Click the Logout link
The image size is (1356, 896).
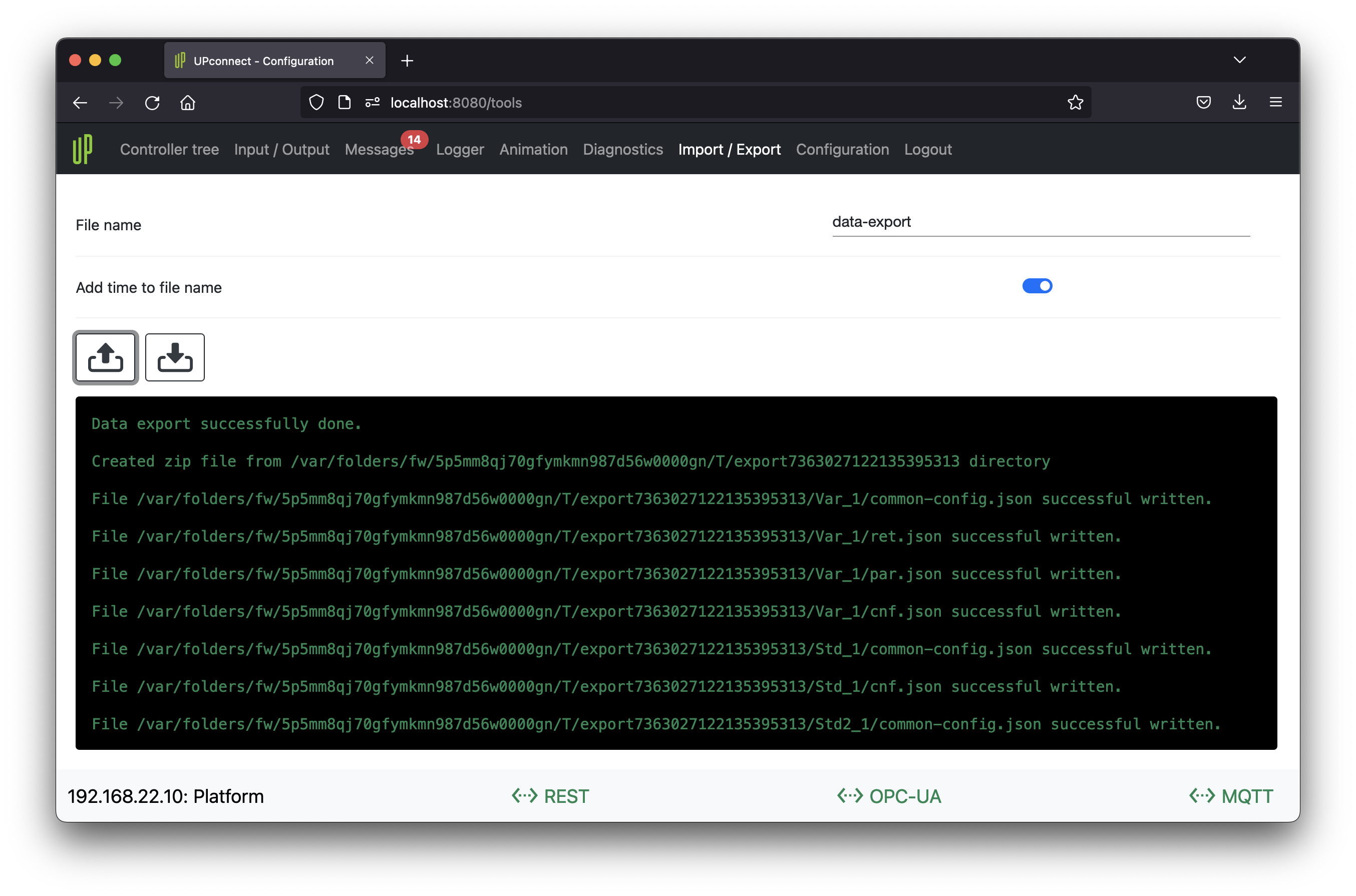(927, 150)
